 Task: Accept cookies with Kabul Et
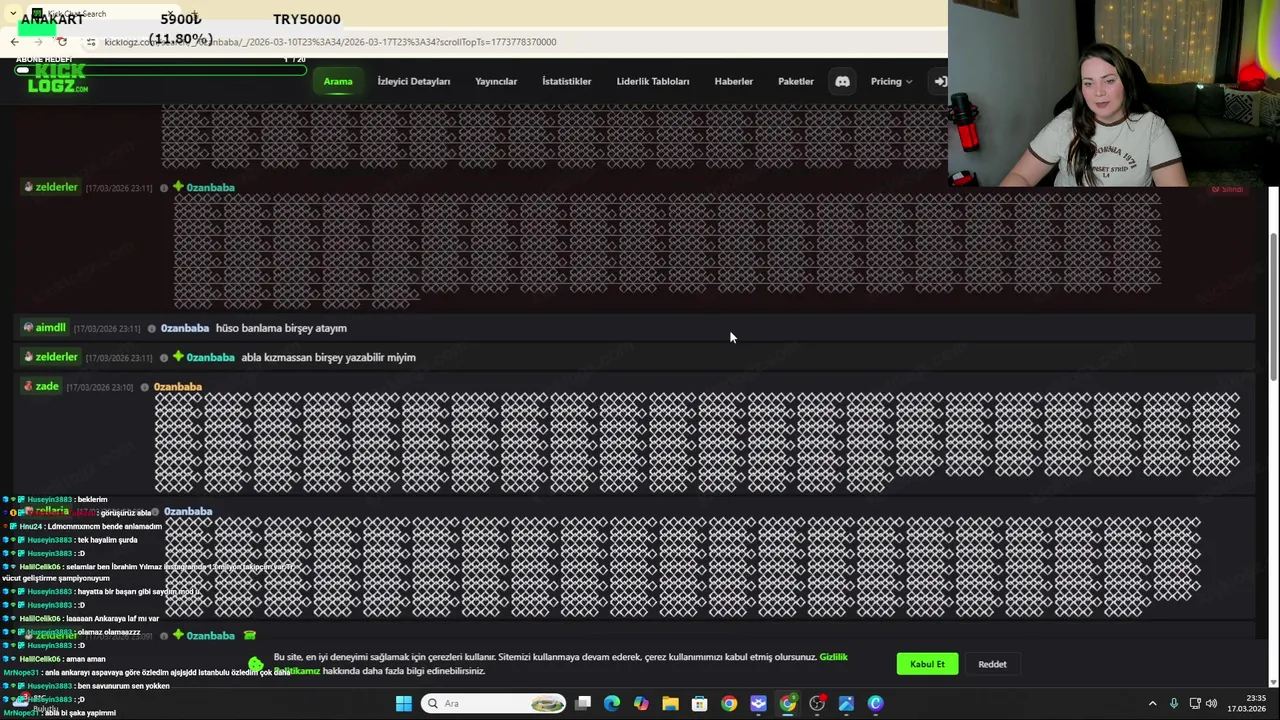point(927,664)
